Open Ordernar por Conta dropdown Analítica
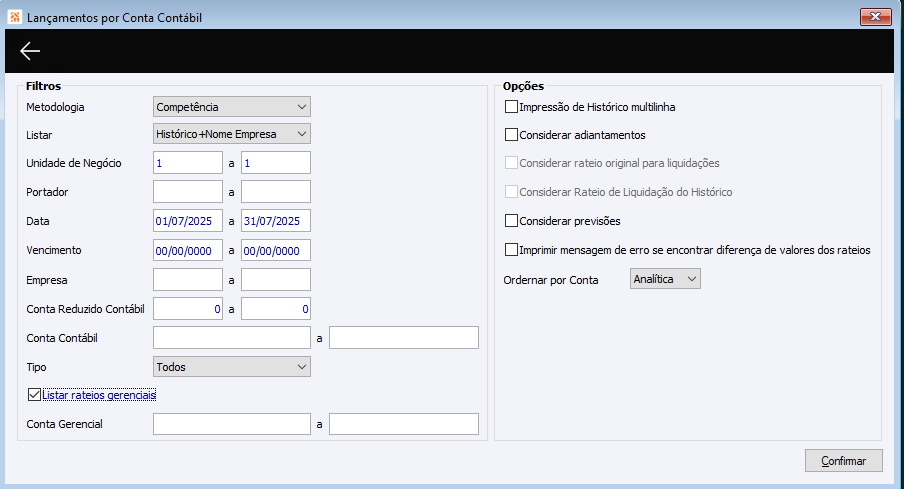Viewport: 904px width, 489px height. tap(665, 279)
